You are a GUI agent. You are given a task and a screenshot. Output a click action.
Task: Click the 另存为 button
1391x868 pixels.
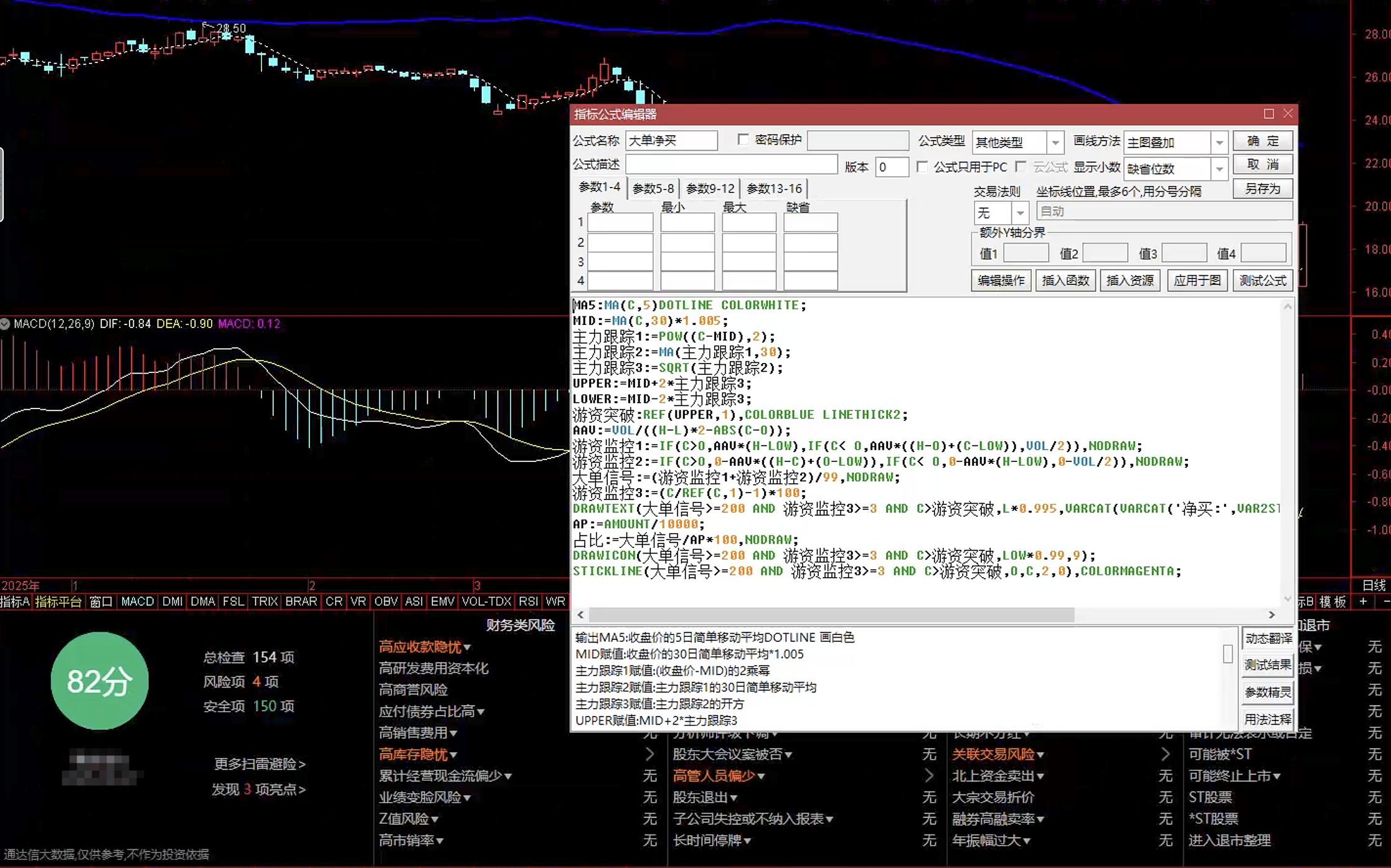click(1263, 189)
